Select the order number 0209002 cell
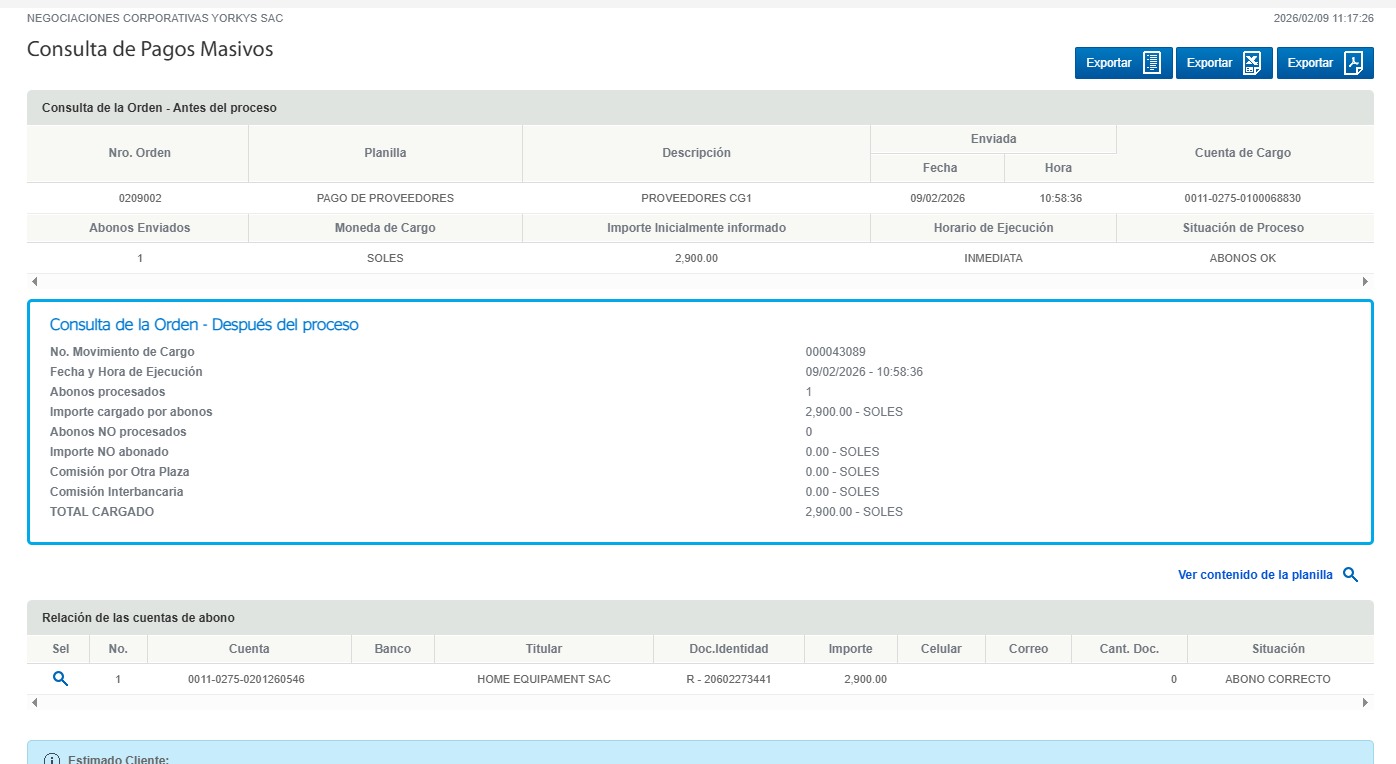1396x764 pixels. [139, 198]
